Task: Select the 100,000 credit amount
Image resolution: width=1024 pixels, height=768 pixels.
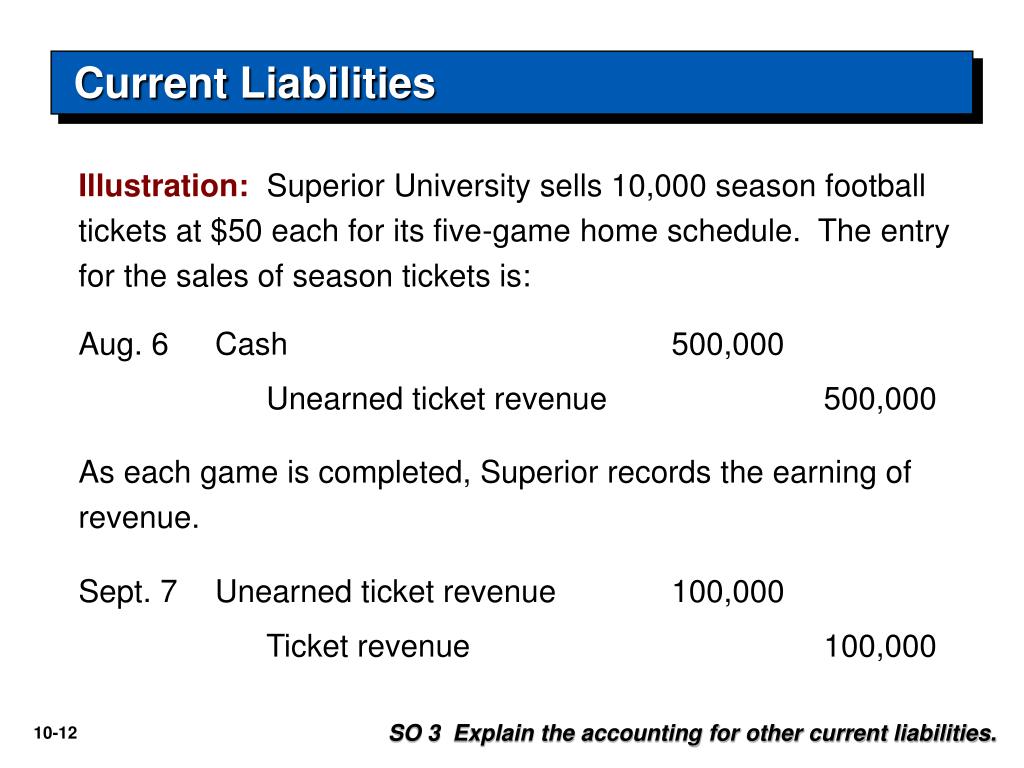Action: tap(880, 647)
